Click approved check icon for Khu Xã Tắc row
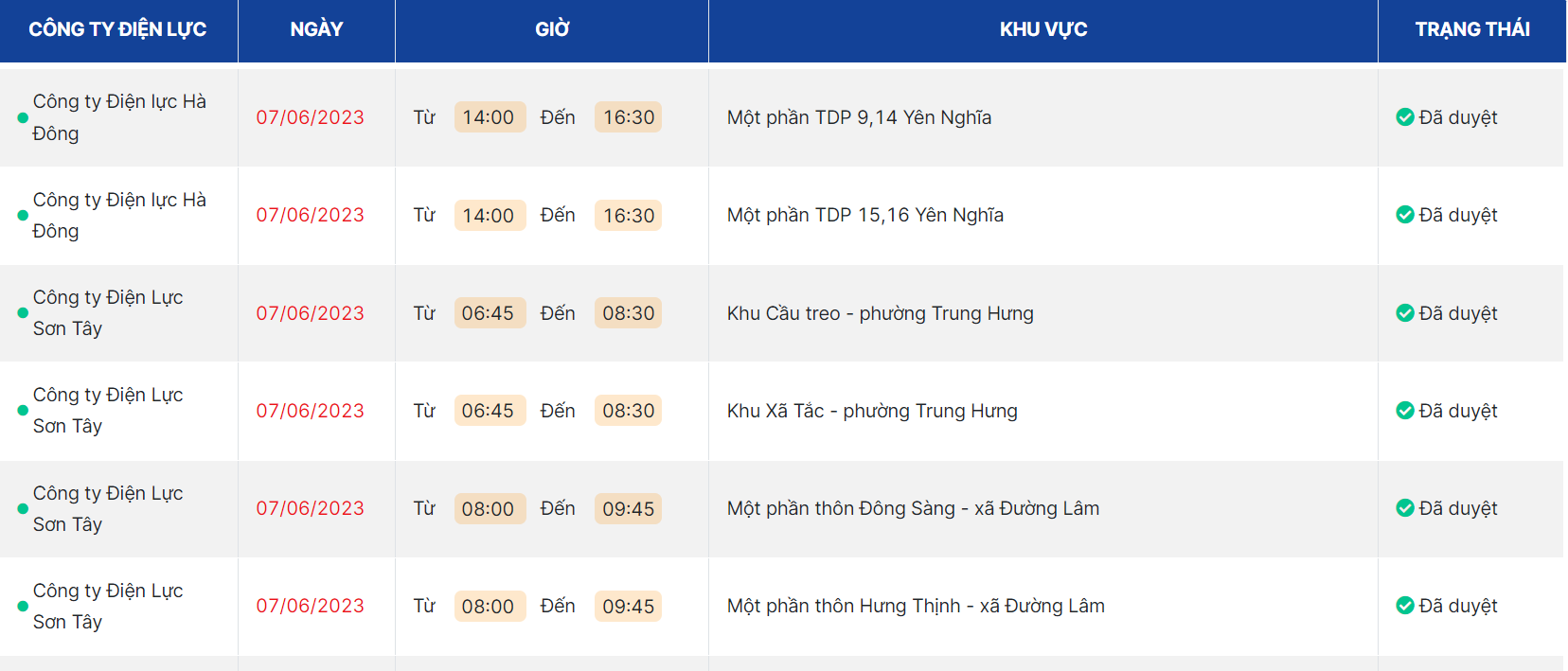Image resolution: width=1568 pixels, height=671 pixels. click(x=1405, y=411)
